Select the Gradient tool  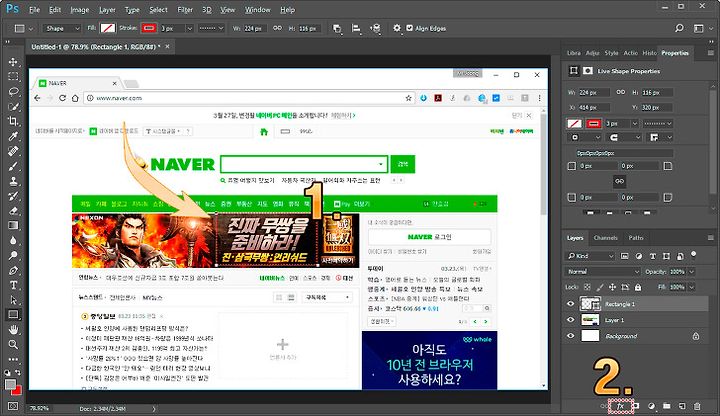13,225
